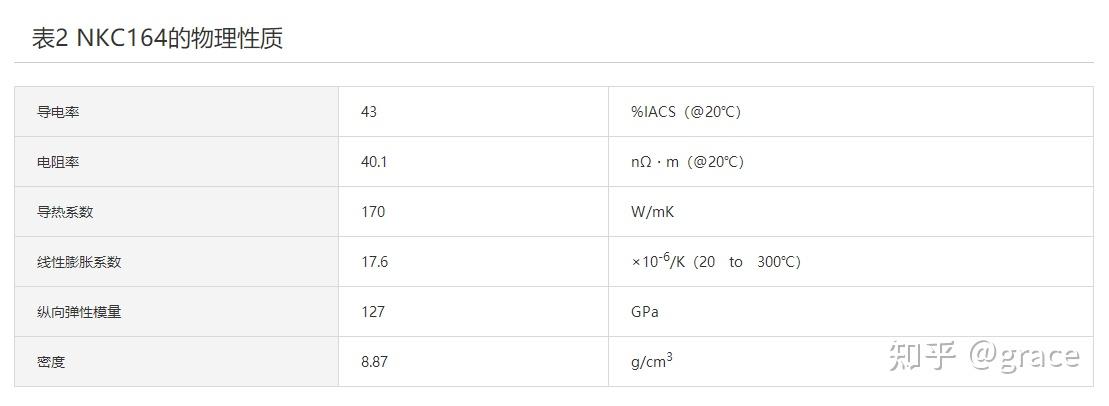The height and width of the screenshot is (406, 1109).
Task: Click the ×10⁻⁶/K (20 to 300℃) cell
Action: pos(716,261)
